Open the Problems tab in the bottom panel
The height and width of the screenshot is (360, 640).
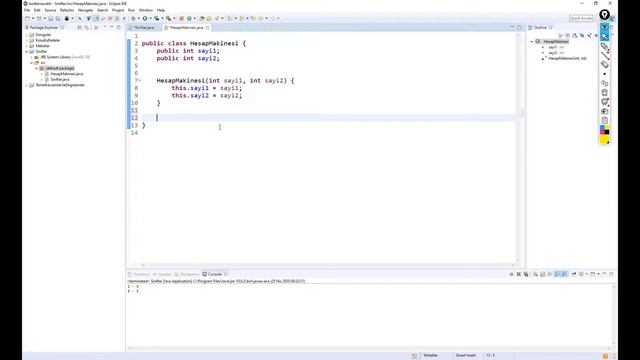point(139,274)
